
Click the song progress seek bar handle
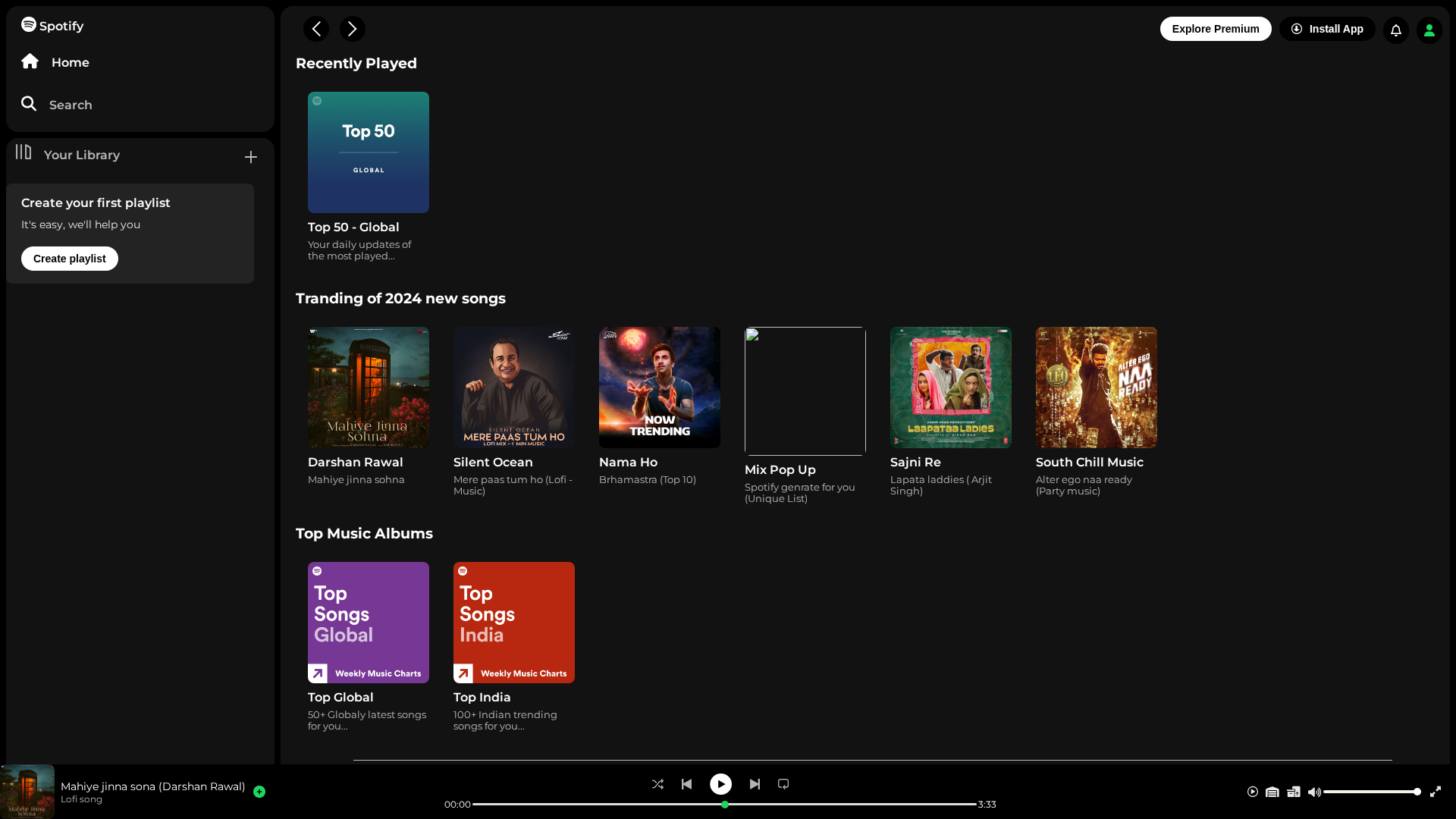[725, 805]
